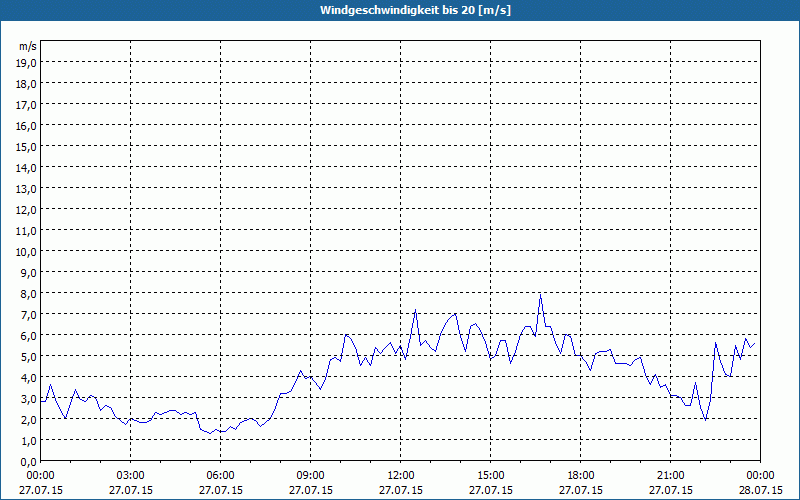Select the "2,0" y-axis label
Image resolution: width=800 pixels, height=500 pixels.
click(x=28, y=419)
